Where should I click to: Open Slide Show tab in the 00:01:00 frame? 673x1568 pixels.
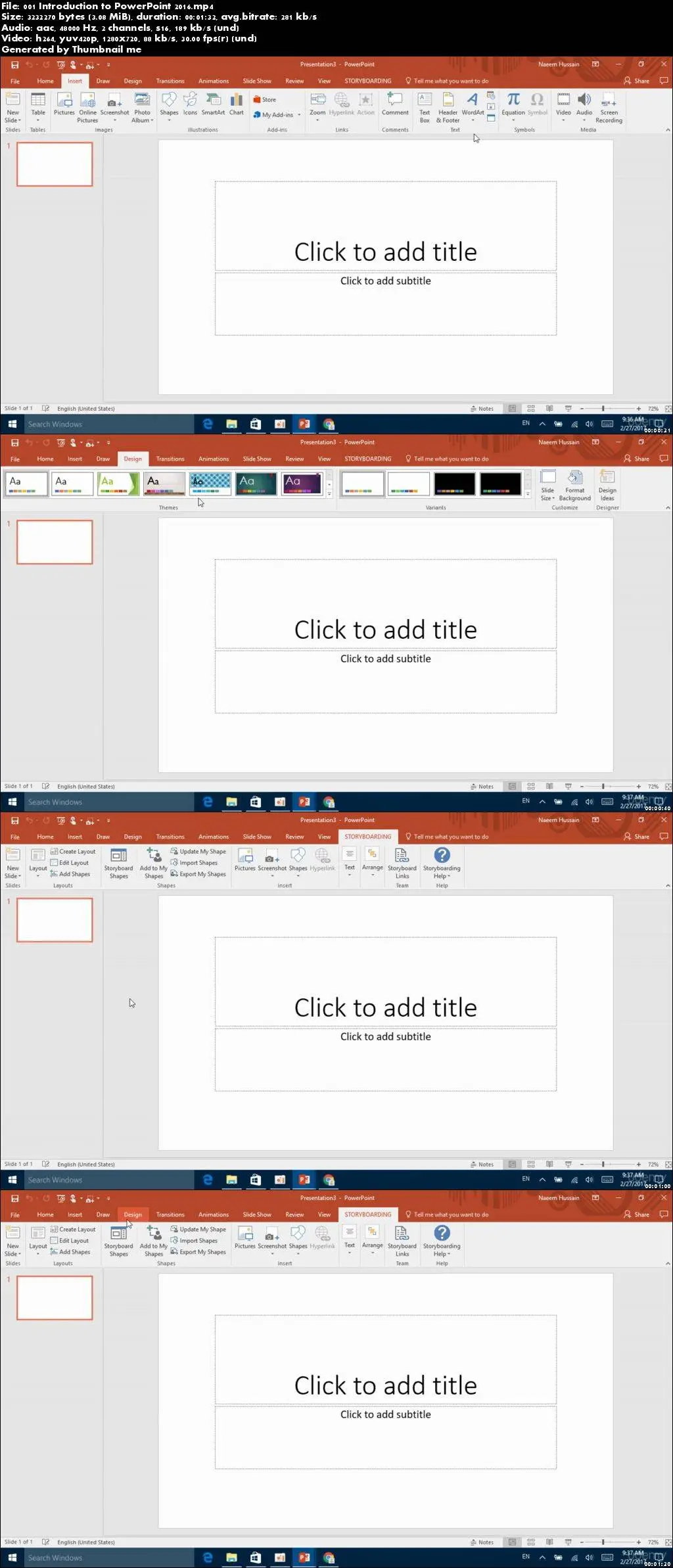(257, 837)
